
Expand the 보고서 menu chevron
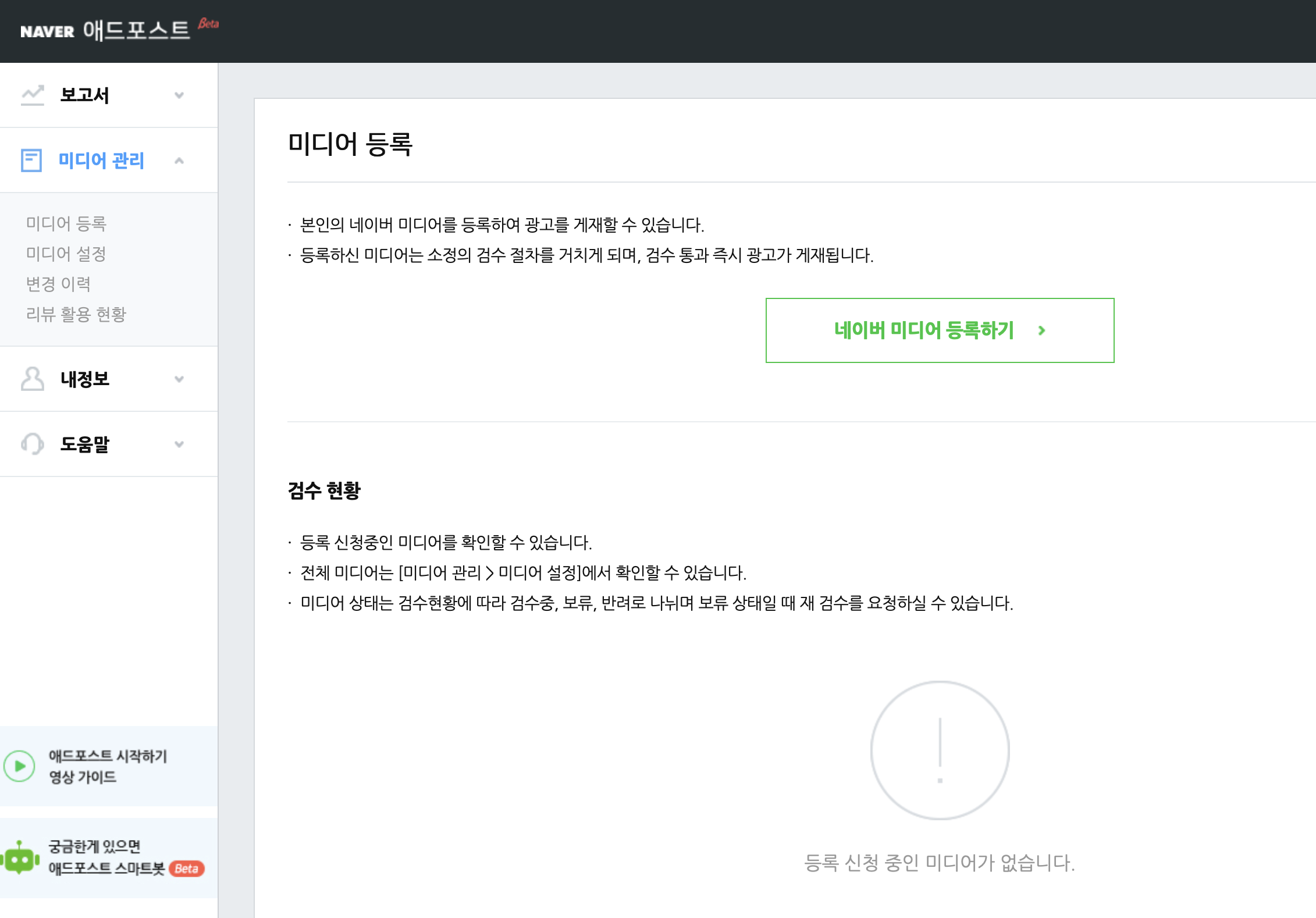pyautogui.click(x=179, y=95)
